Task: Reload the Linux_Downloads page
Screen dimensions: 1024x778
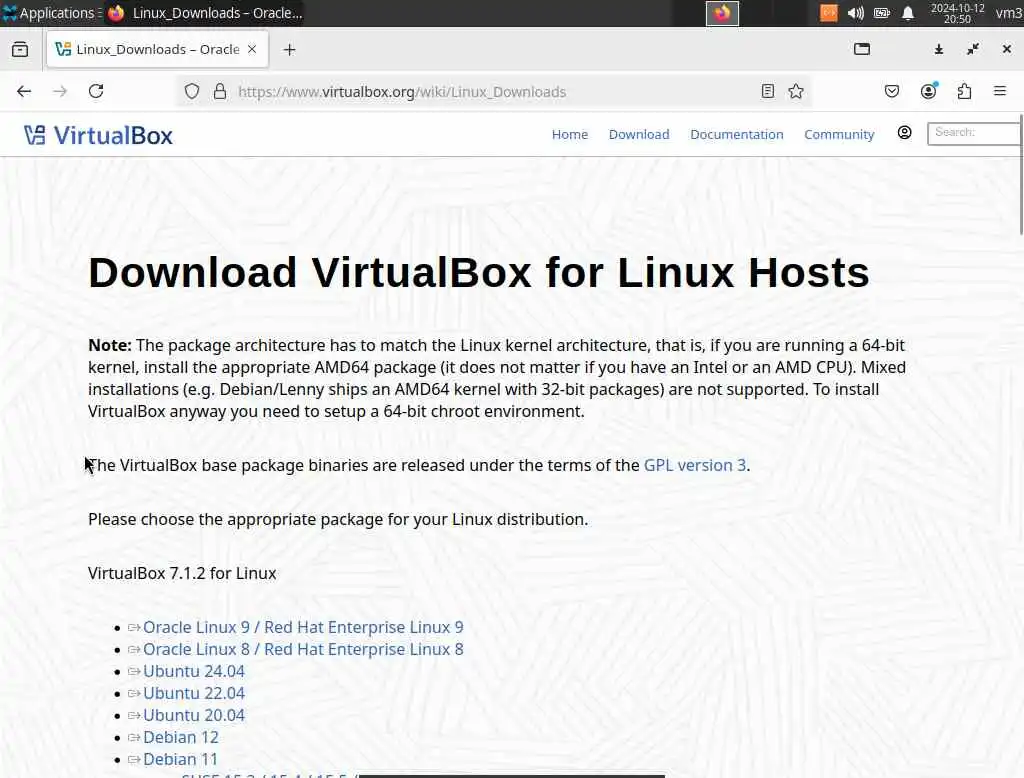Action: [96, 91]
